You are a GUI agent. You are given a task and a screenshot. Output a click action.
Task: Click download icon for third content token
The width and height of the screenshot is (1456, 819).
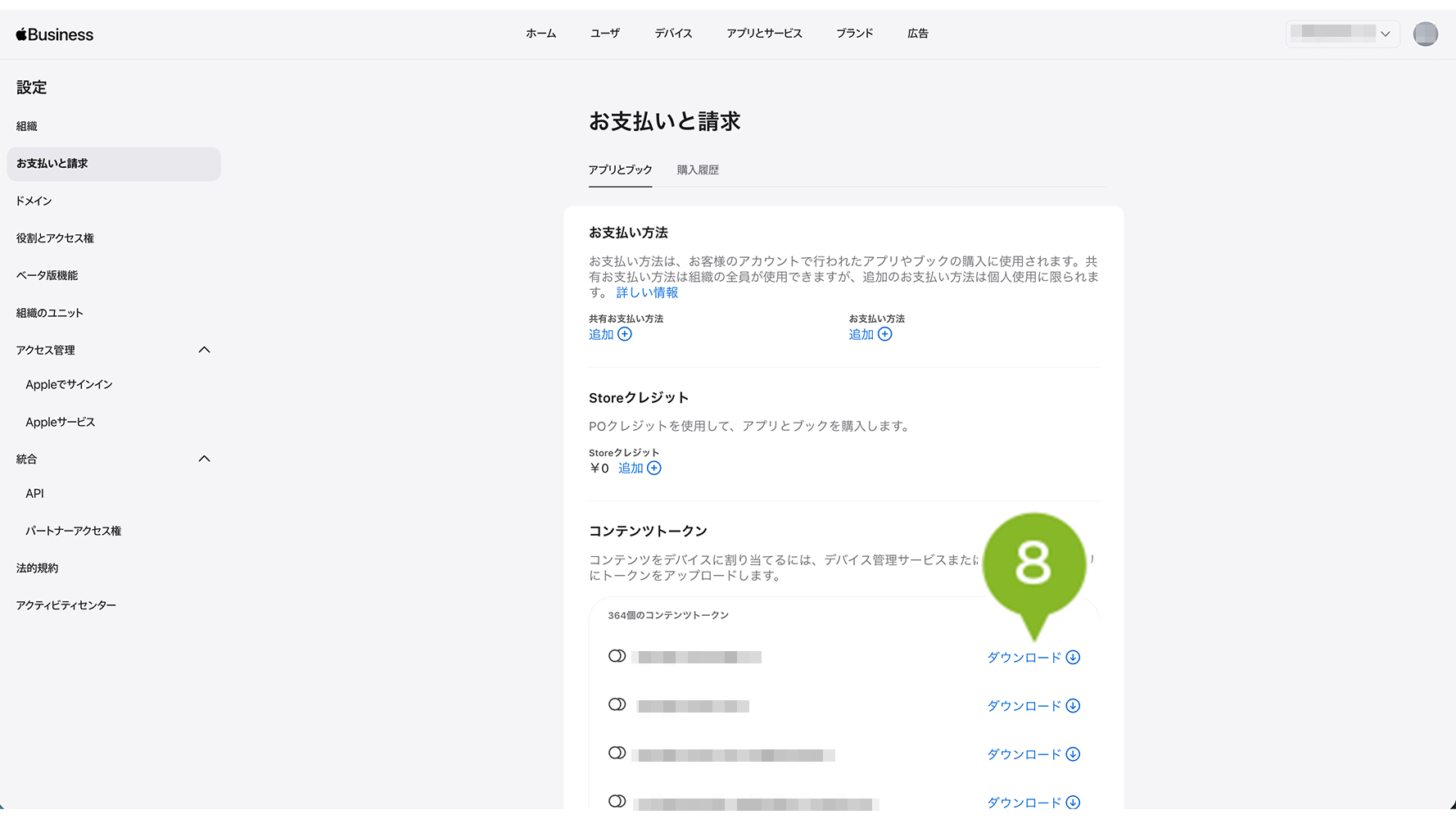coord(1073,754)
